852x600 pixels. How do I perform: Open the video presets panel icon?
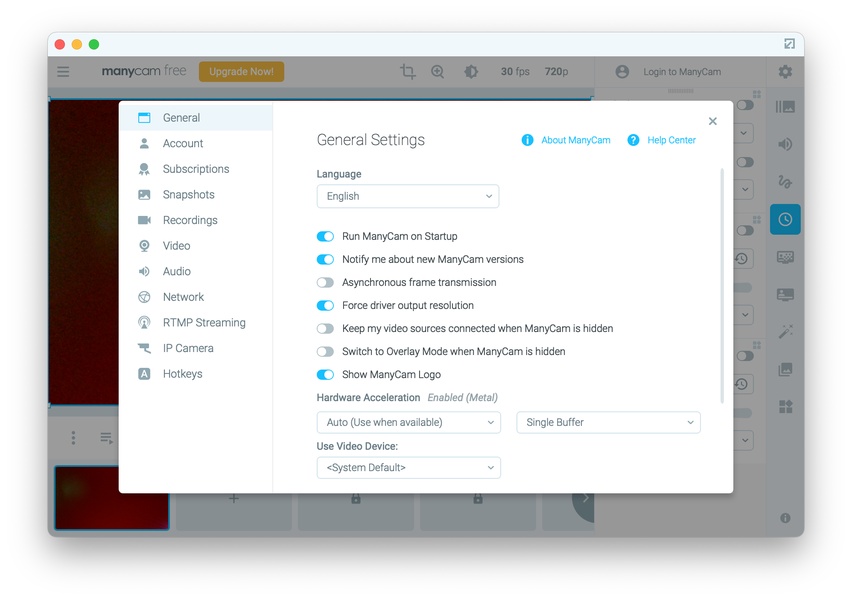[785, 107]
